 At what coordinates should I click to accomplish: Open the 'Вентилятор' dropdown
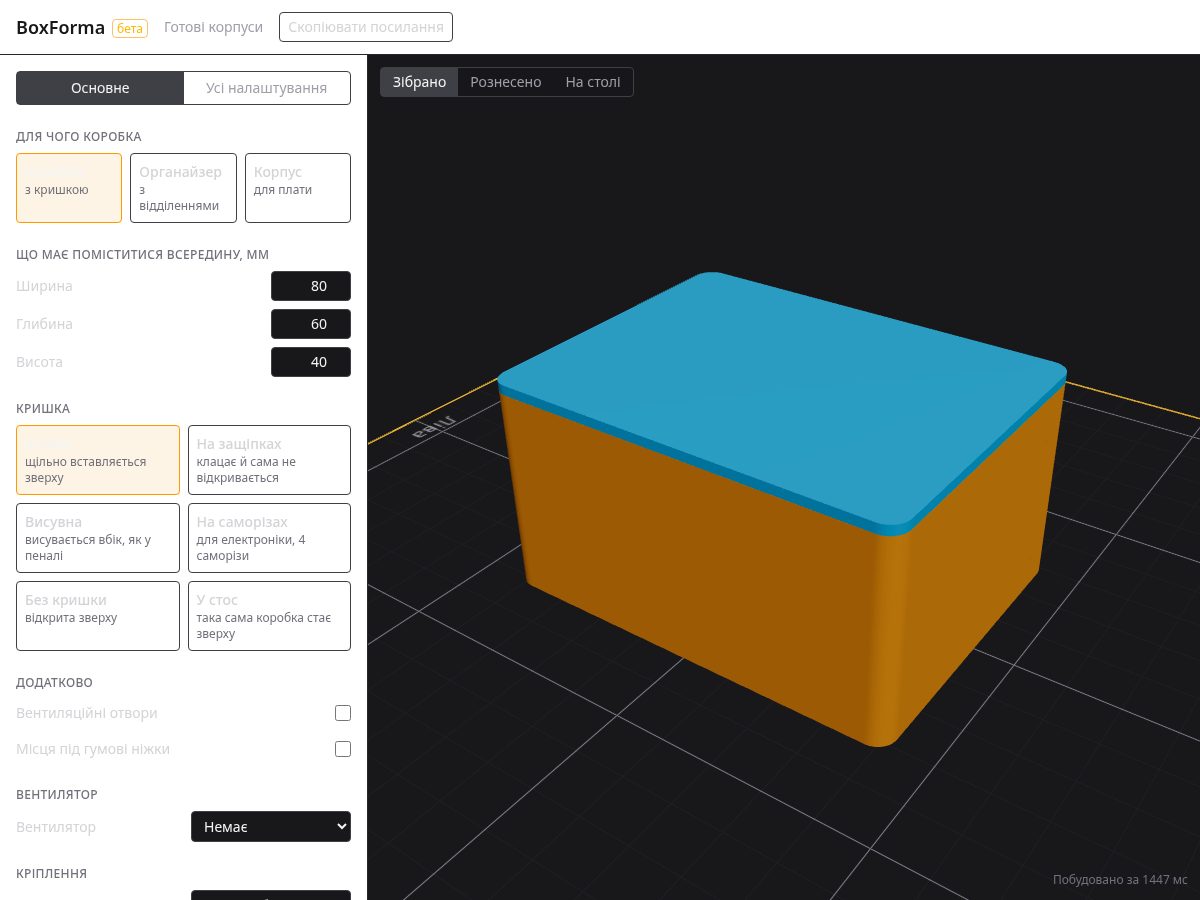click(x=271, y=827)
